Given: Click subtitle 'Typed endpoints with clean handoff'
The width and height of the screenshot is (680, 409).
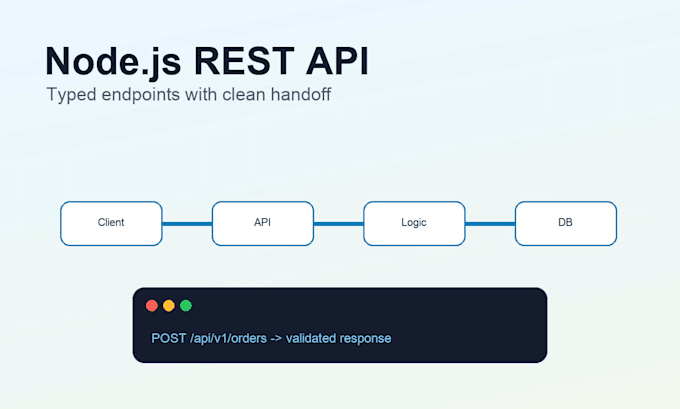Looking at the screenshot, I should [189, 95].
